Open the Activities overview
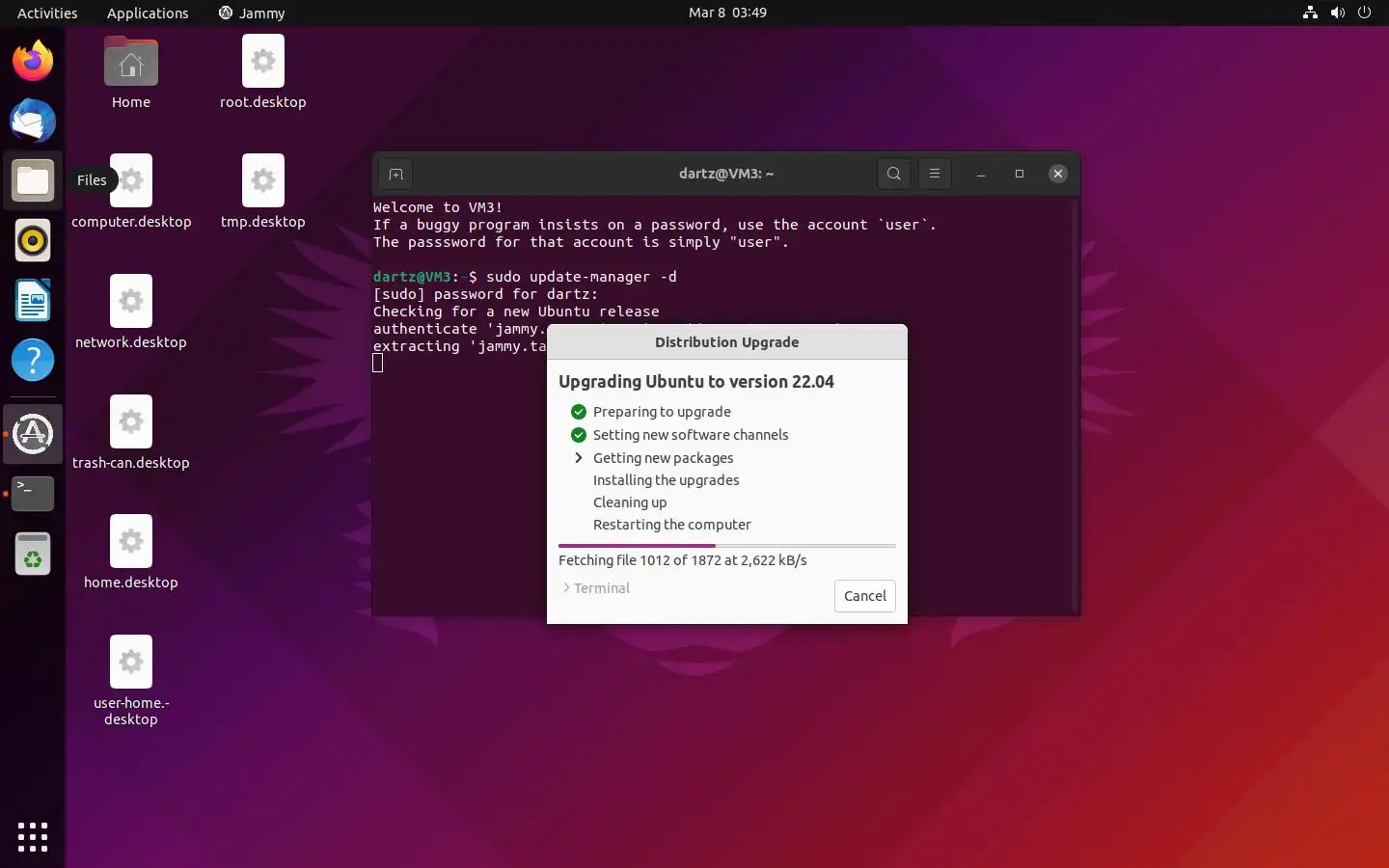The image size is (1389, 868). [47, 13]
